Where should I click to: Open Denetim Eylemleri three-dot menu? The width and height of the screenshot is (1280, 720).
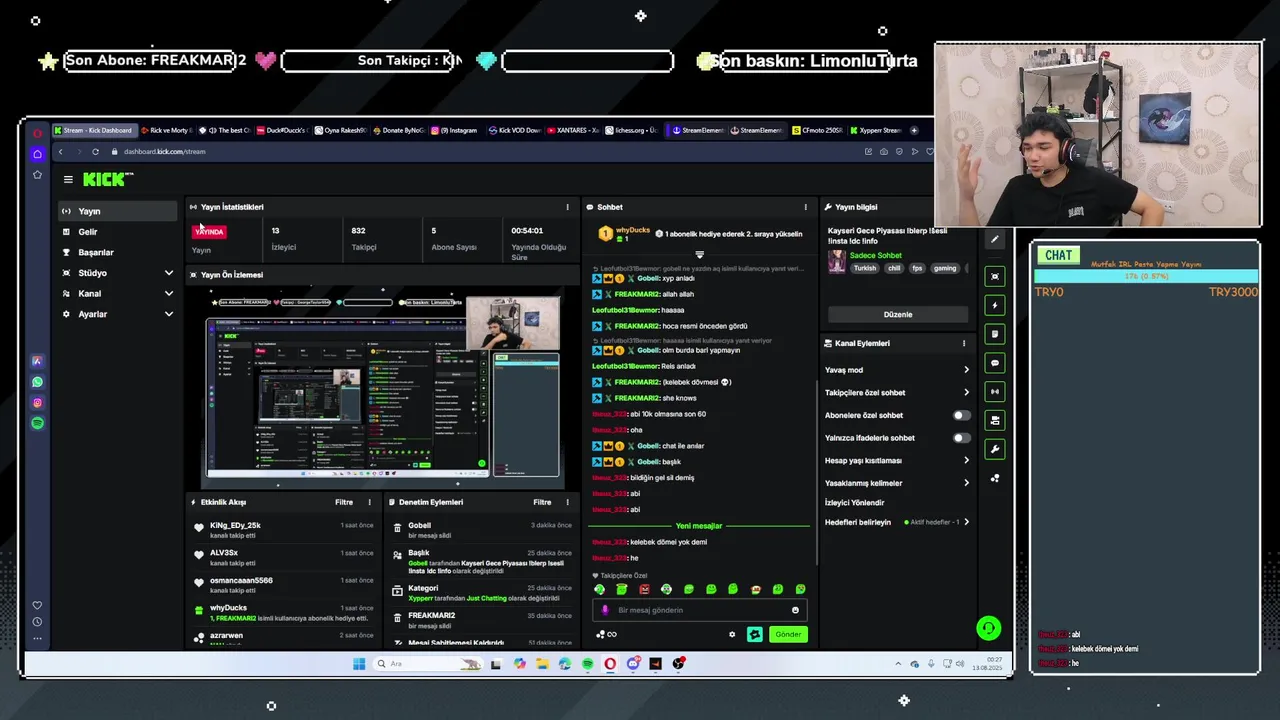coord(567,502)
